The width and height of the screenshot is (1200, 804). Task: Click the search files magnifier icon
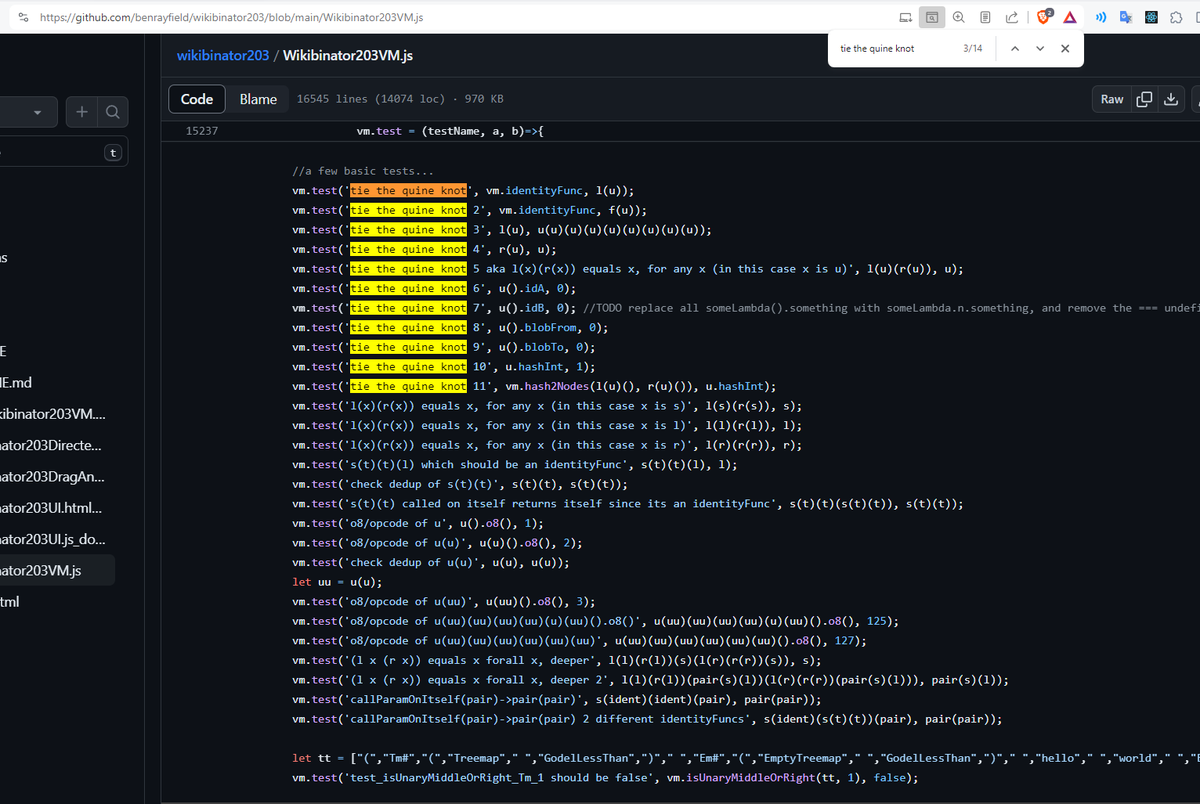click(x=113, y=112)
